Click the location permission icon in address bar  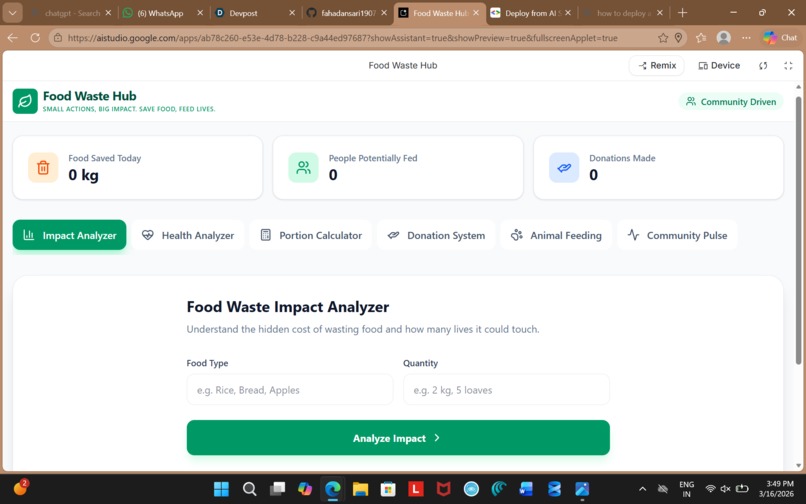pyautogui.click(x=679, y=38)
